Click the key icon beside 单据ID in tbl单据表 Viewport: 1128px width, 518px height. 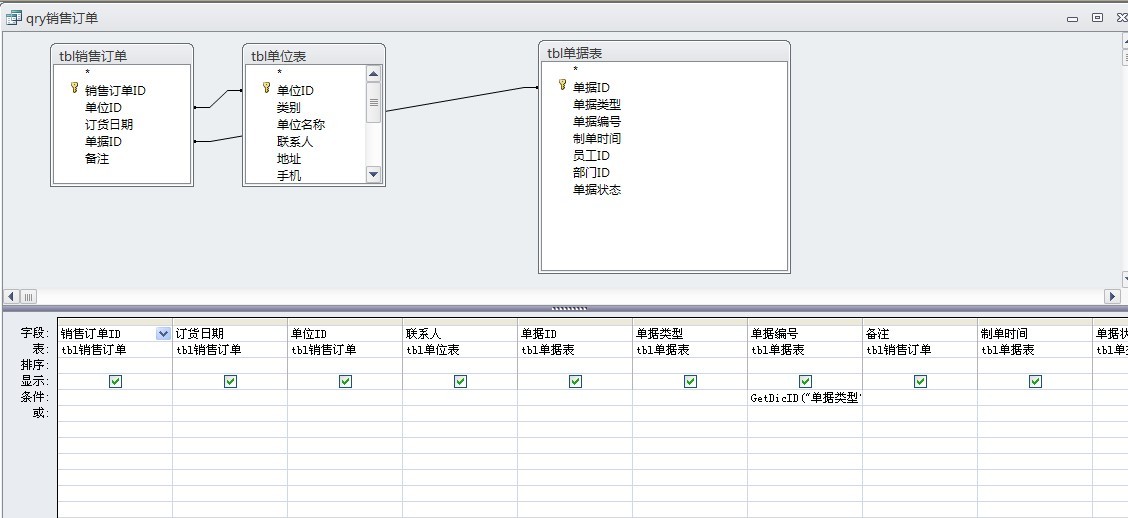tap(562, 86)
